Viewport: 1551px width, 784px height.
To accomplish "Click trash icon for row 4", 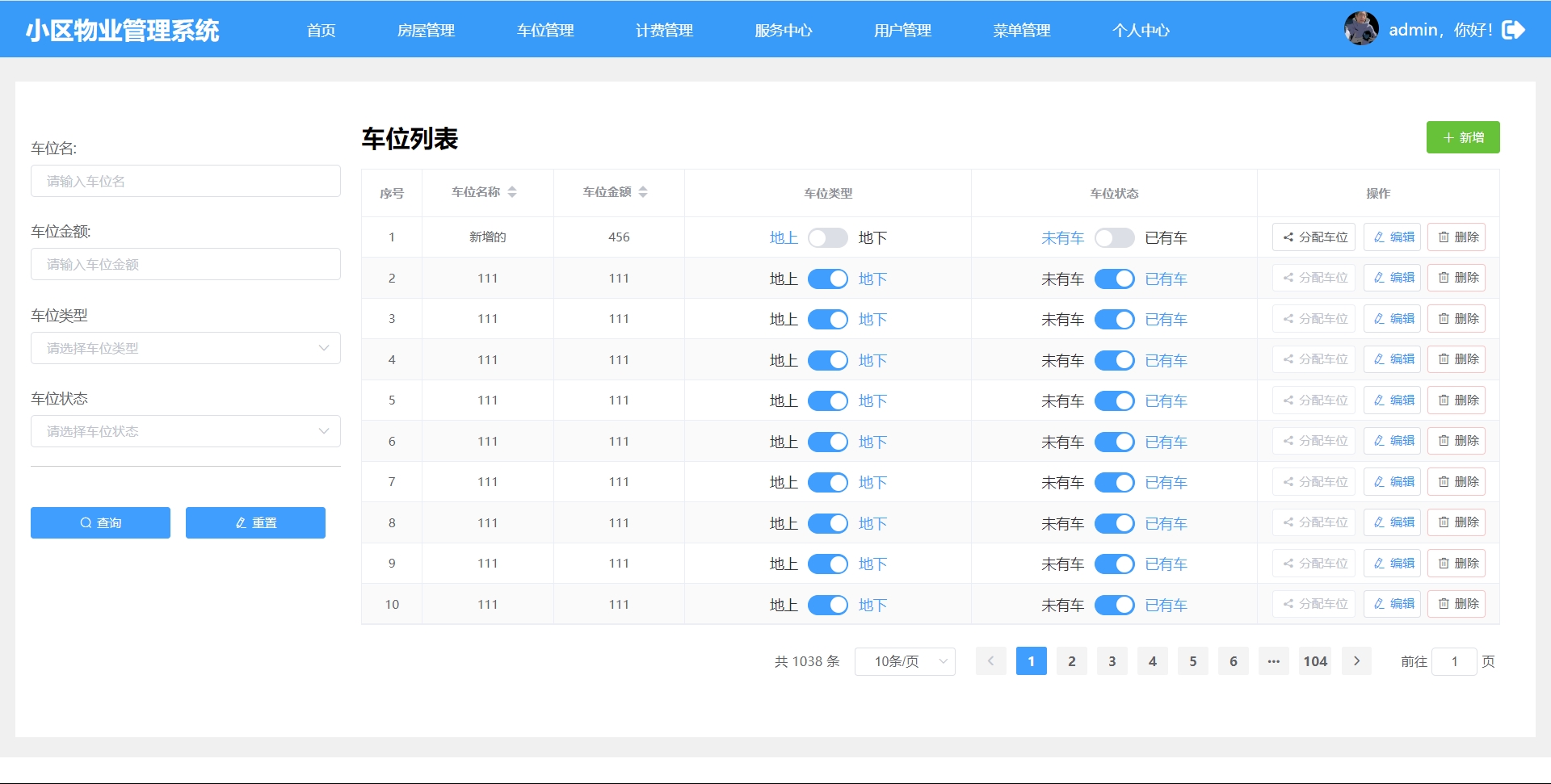I will click(x=1444, y=359).
